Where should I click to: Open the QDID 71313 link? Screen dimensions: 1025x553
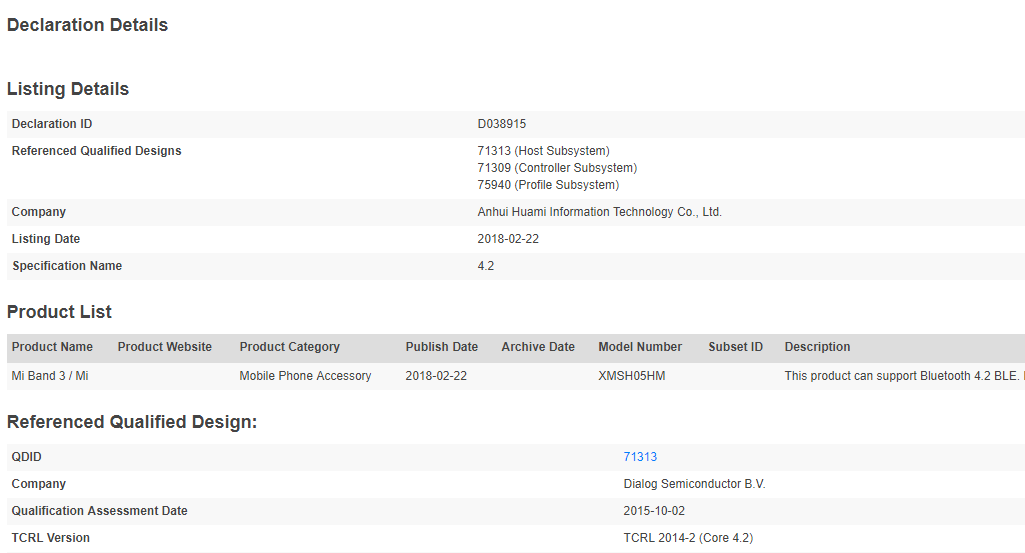(640, 457)
